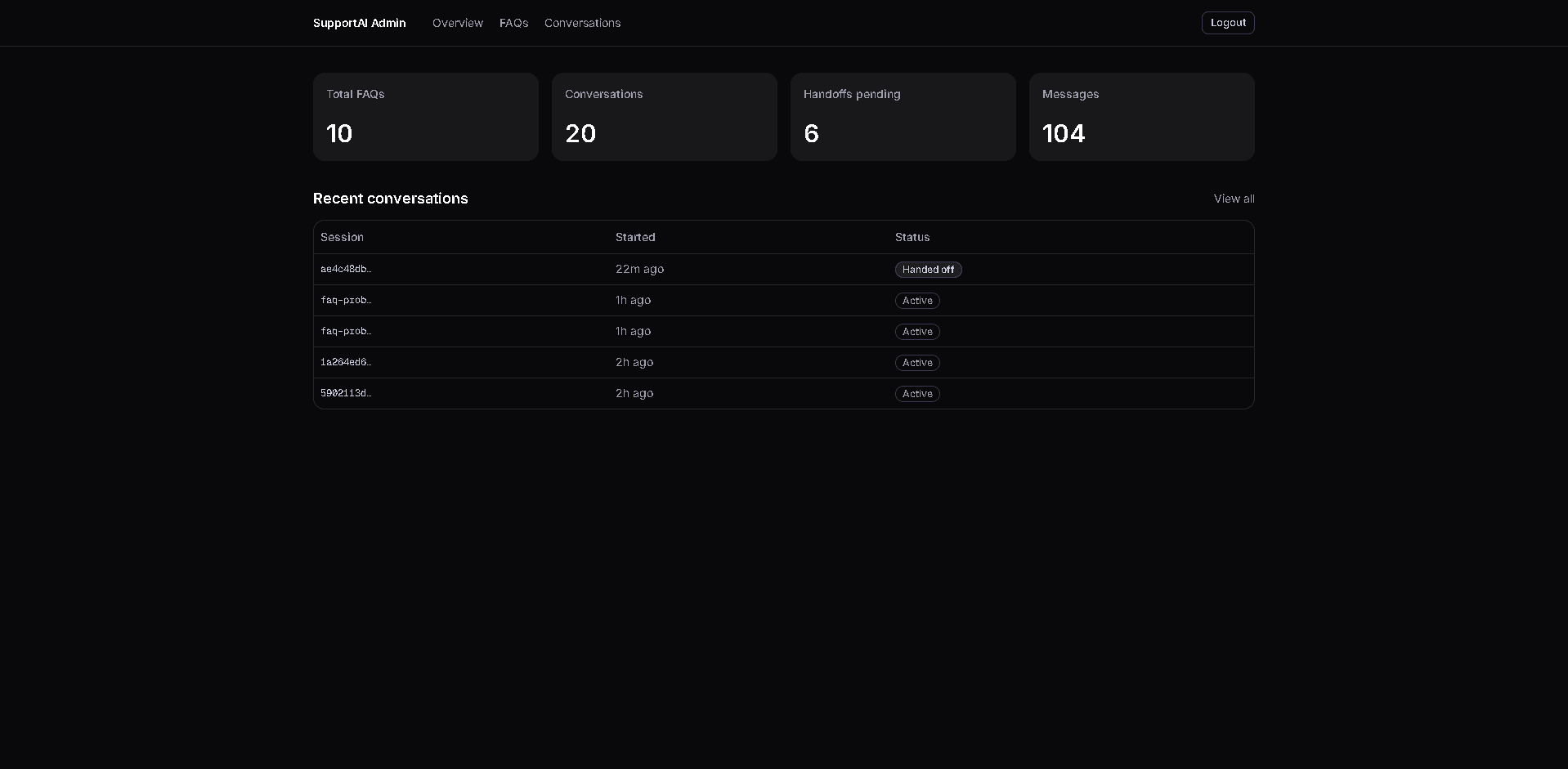
Task: Go to the Overview nav item
Action: [x=458, y=23]
